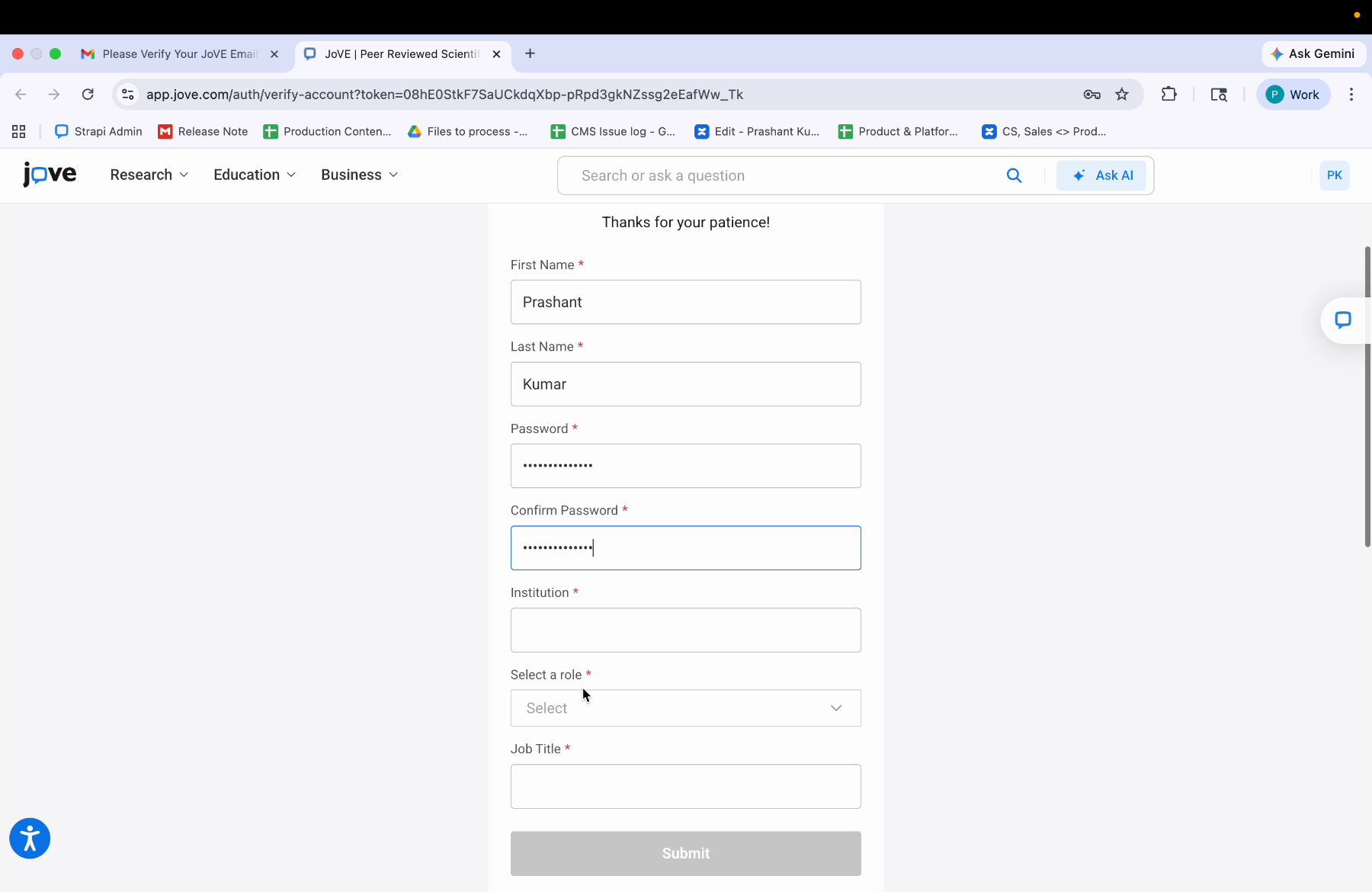The height and width of the screenshot is (892, 1372).
Task: Open the accessibility widget at bottom left
Action: pyautogui.click(x=29, y=838)
